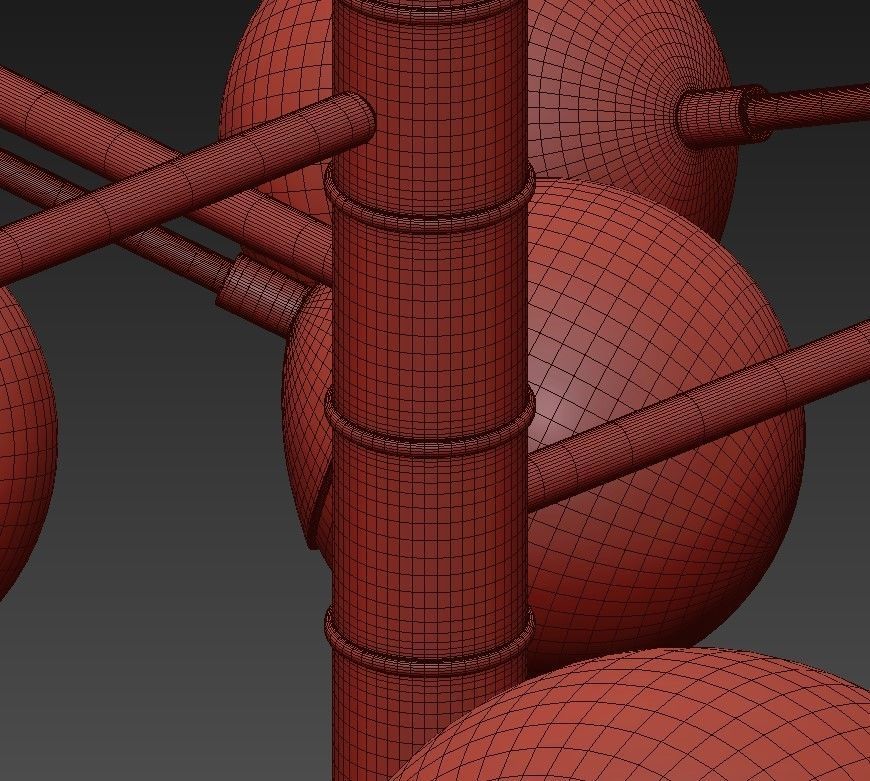Pick the cylindrical sleeve connector left of the column

[x=264, y=294]
